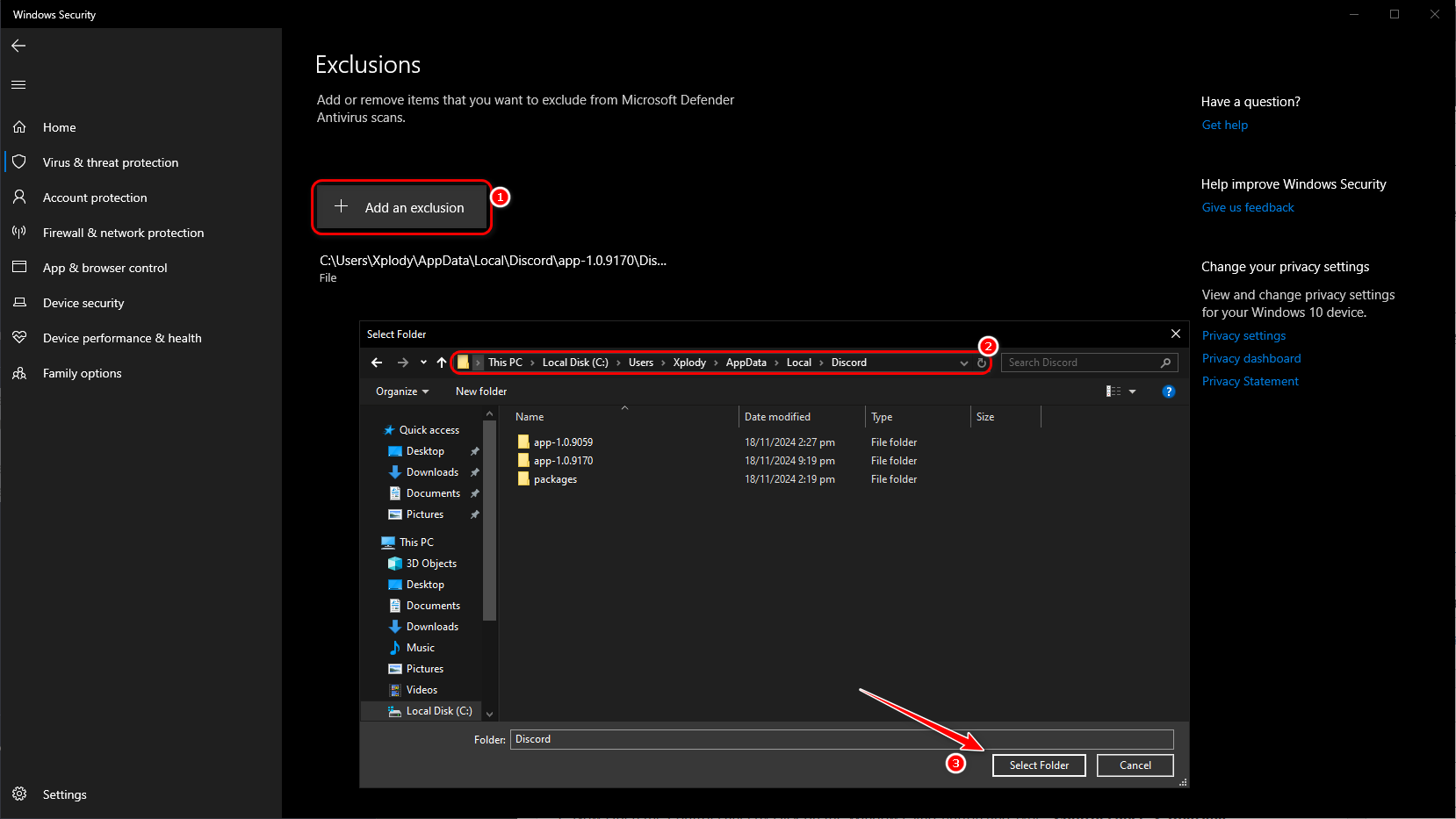Click the dialog's up-one-level arrow
This screenshot has height=819, width=1456.
(x=442, y=363)
